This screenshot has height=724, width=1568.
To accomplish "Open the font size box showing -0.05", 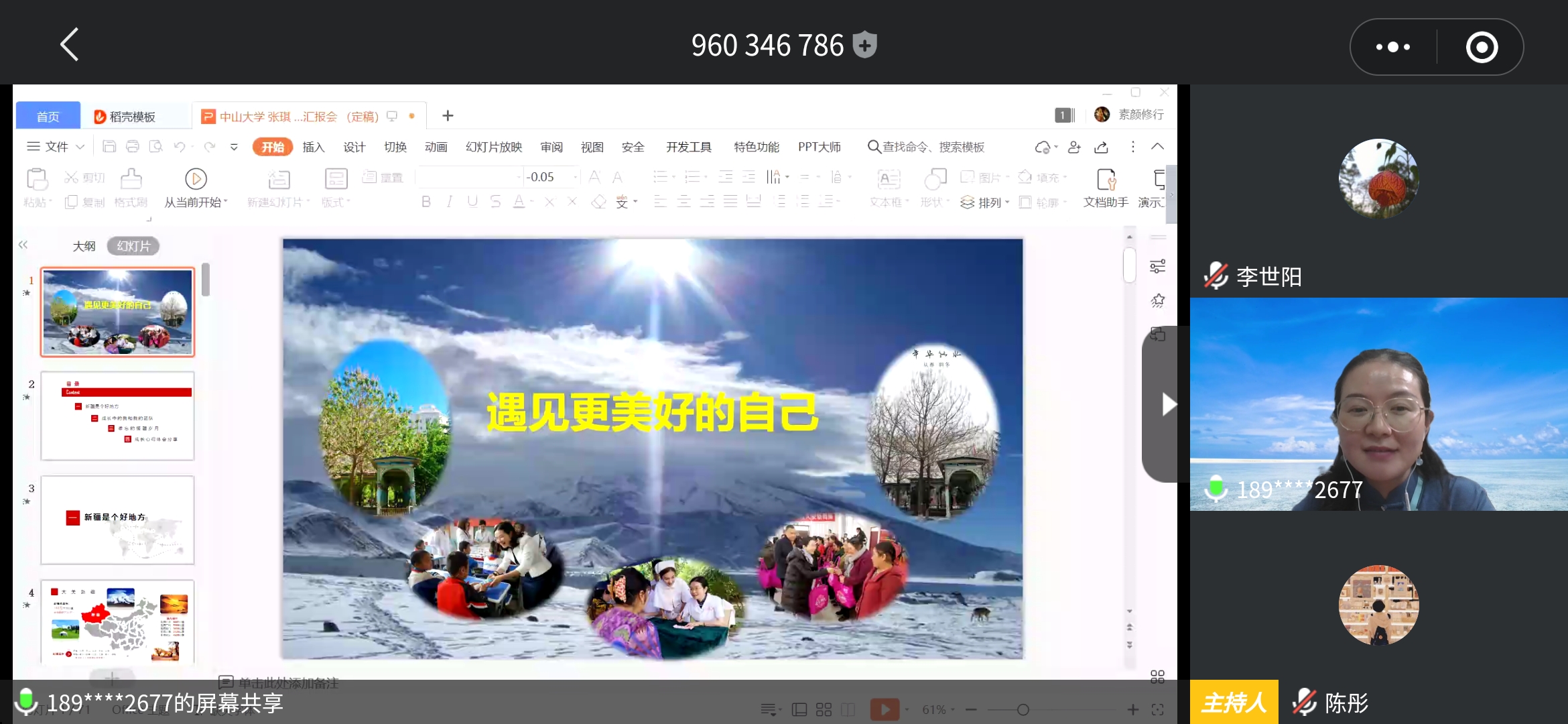I will pos(551,177).
